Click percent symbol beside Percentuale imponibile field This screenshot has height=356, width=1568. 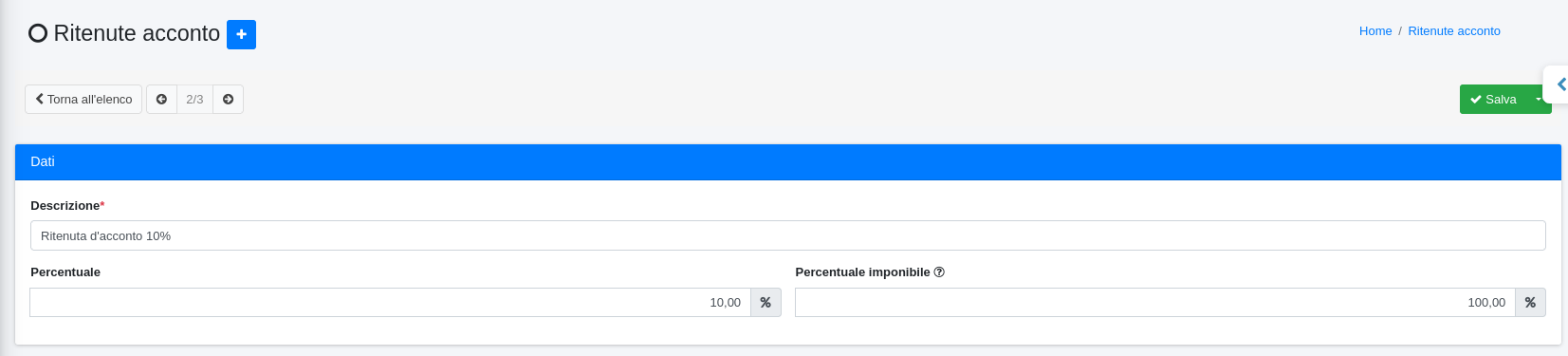point(1530,303)
